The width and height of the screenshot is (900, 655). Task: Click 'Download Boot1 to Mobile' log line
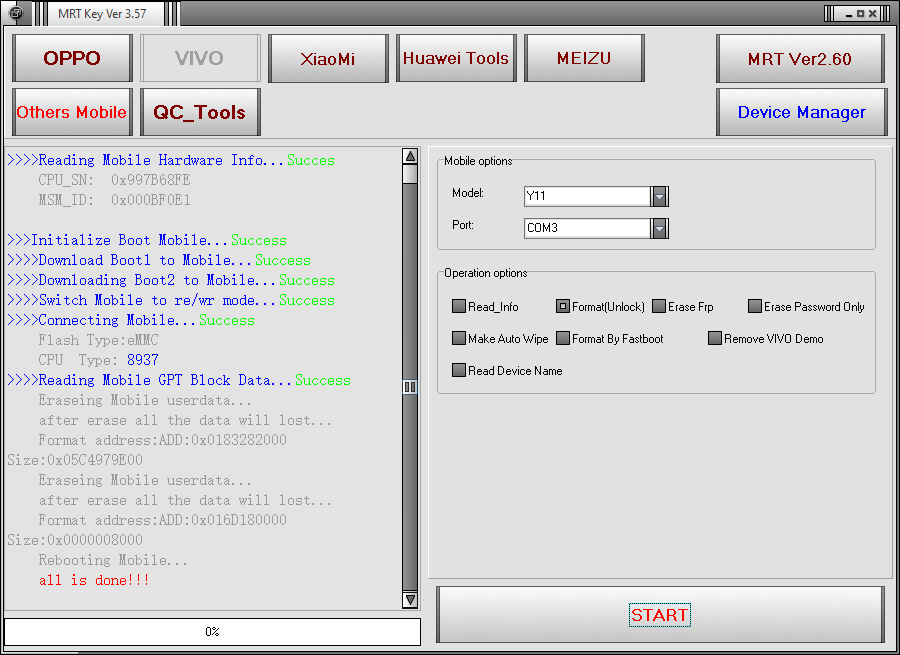coord(159,260)
